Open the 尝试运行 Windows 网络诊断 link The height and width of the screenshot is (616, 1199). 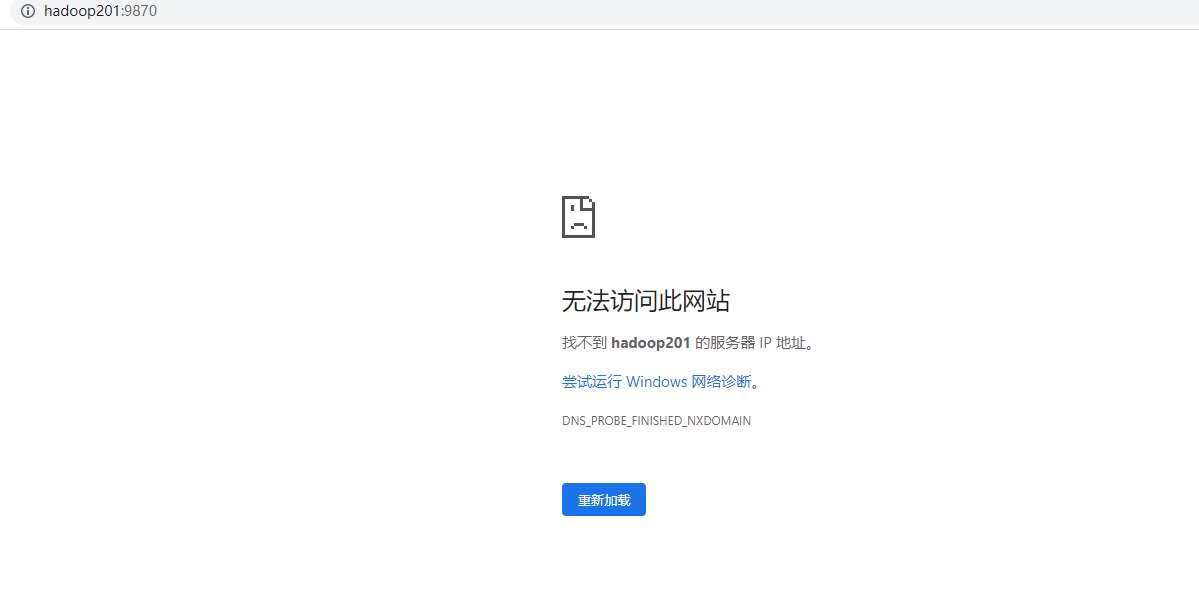[657, 381]
